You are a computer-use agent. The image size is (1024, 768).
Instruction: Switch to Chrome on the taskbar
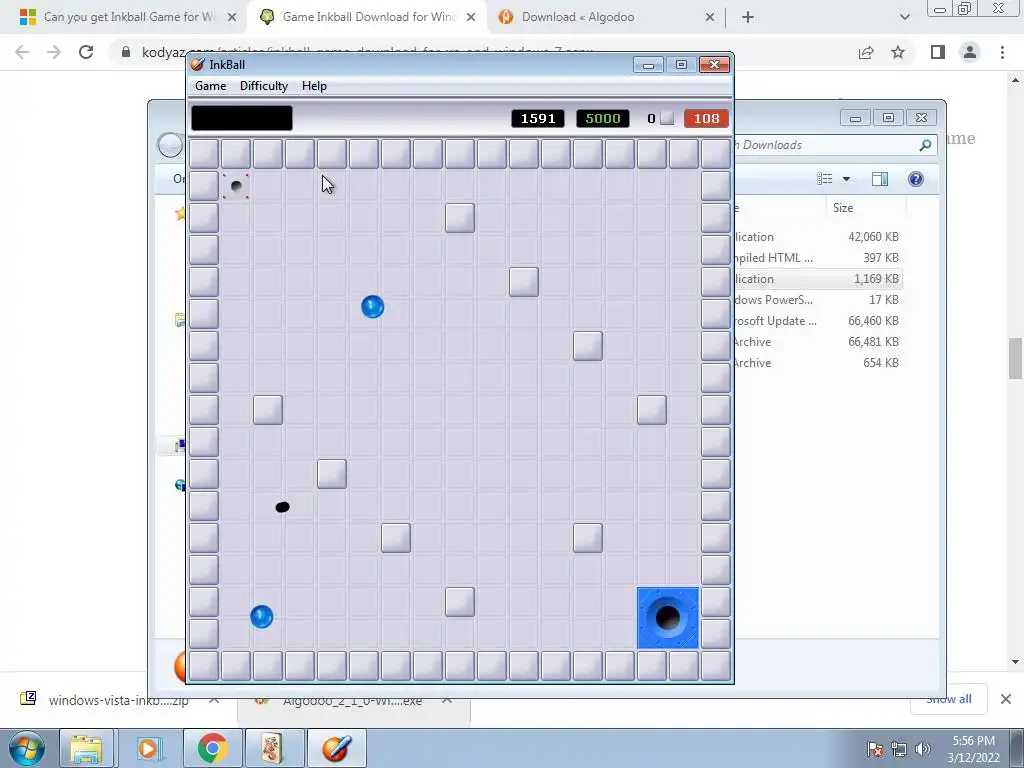coord(212,748)
